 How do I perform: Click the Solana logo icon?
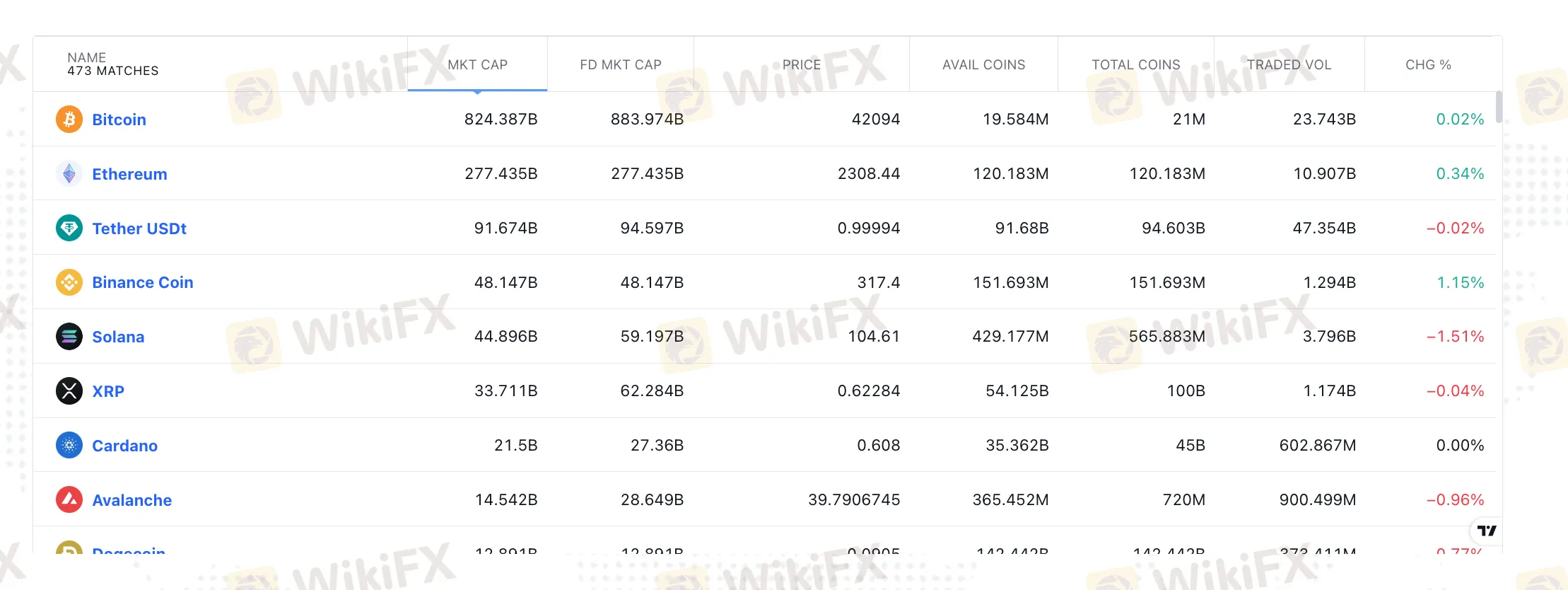point(69,336)
